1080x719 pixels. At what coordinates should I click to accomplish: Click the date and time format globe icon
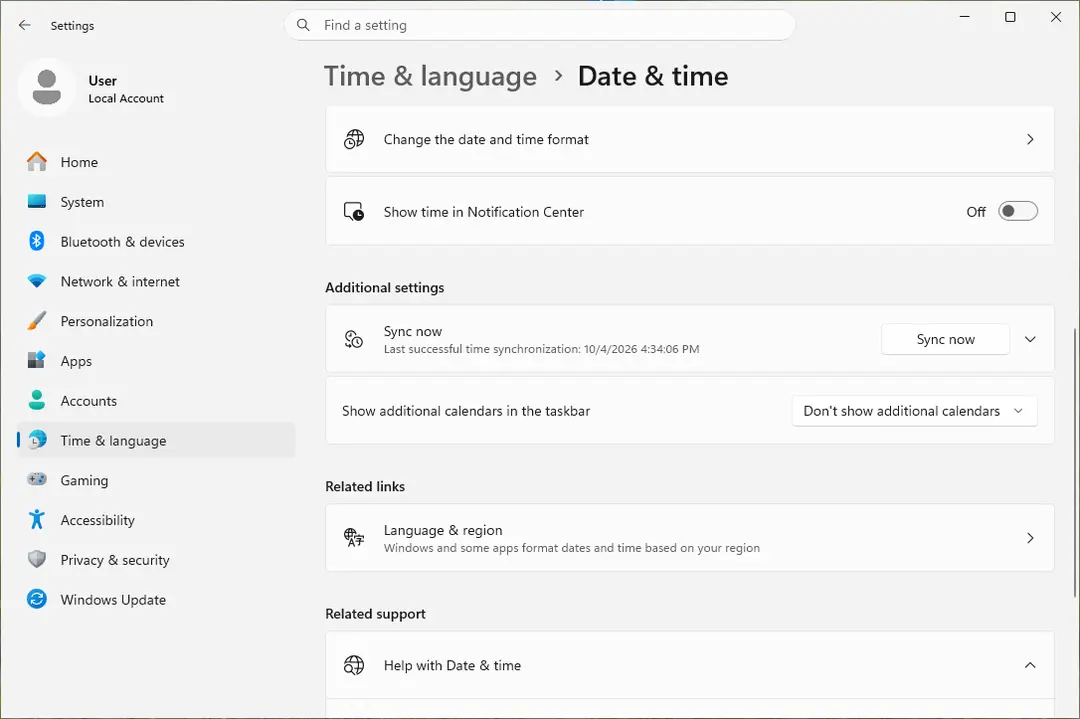point(354,139)
